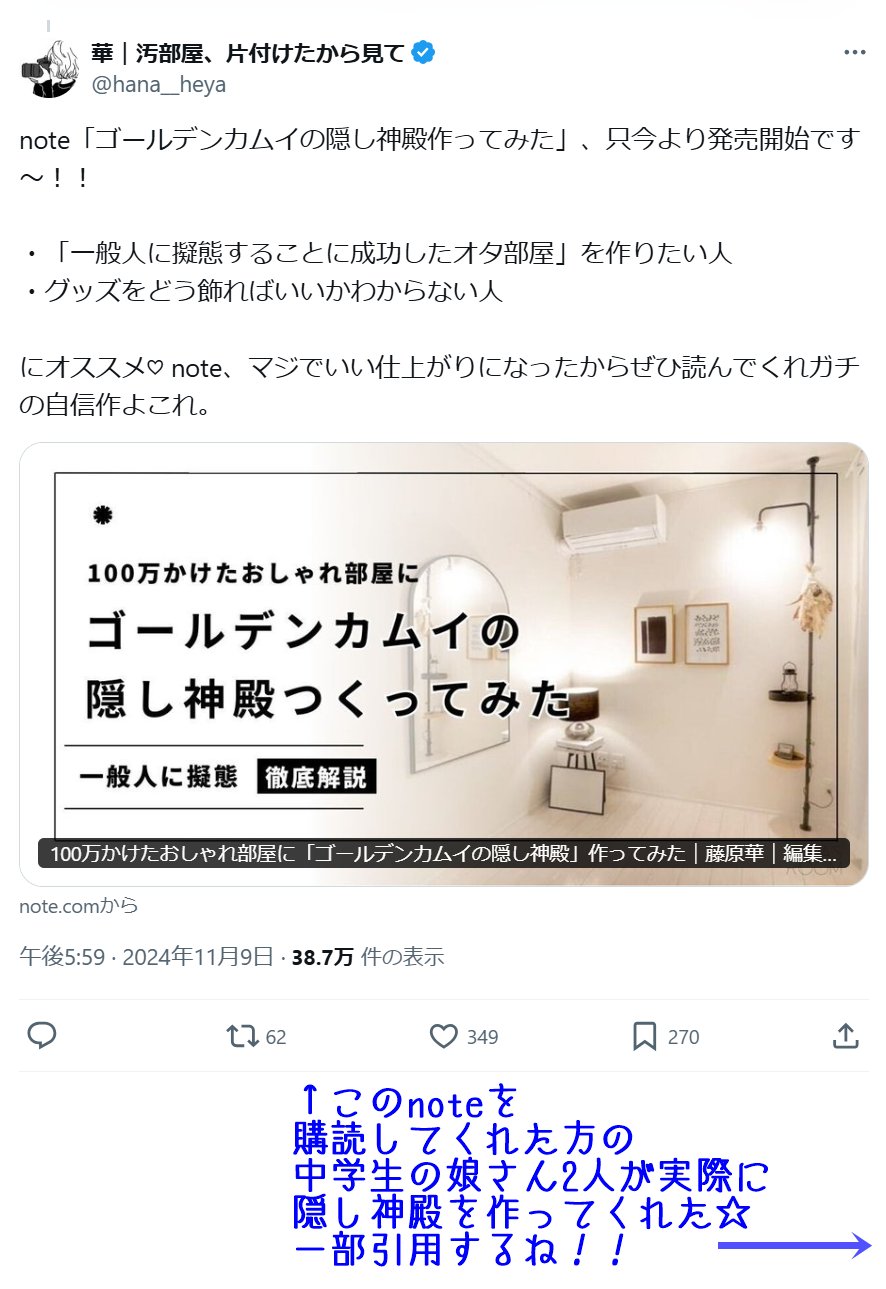Click the link card title caption bar
The height and width of the screenshot is (1289, 886).
tap(444, 853)
